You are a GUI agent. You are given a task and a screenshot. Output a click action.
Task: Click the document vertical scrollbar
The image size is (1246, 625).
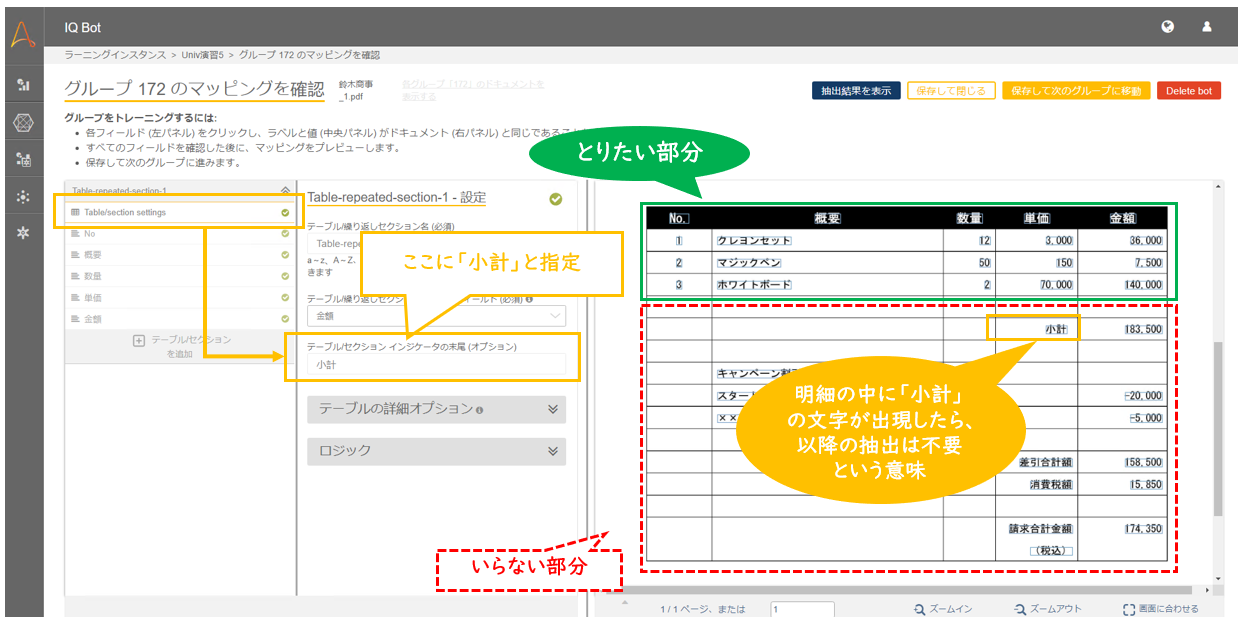point(1217,429)
